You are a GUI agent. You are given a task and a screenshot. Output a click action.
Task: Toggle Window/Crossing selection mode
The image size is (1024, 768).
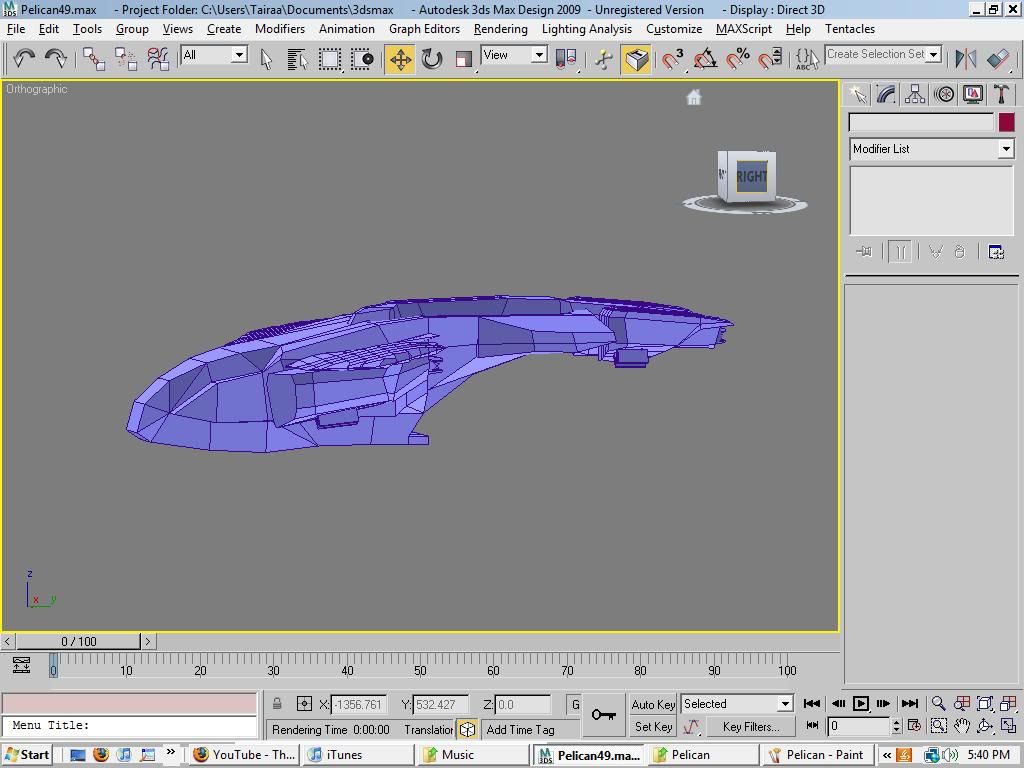pos(362,59)
